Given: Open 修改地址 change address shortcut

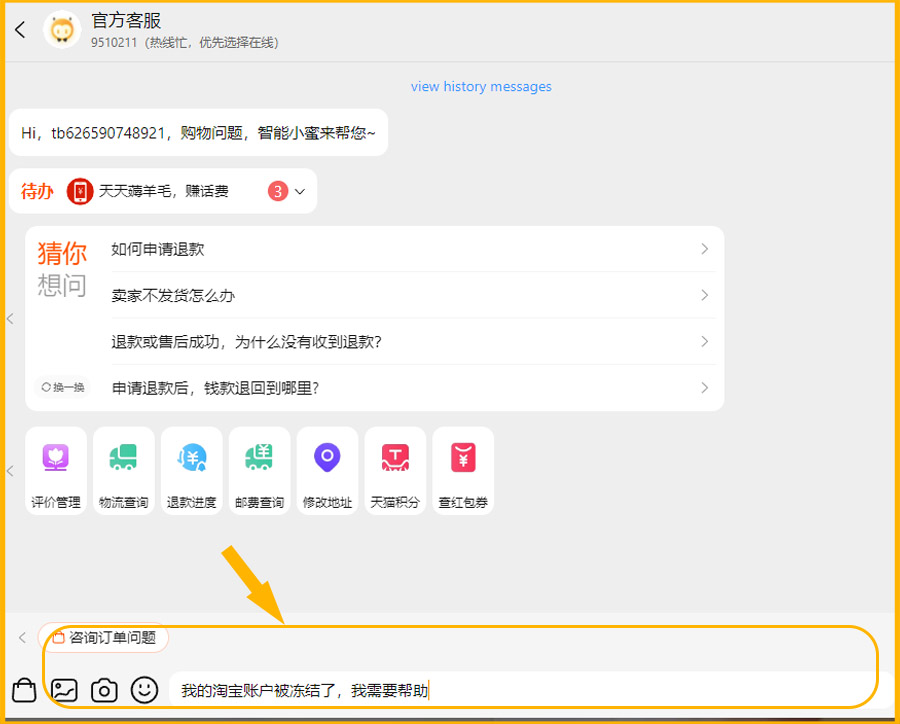Looking at the screenshot, I should (328, 471).
